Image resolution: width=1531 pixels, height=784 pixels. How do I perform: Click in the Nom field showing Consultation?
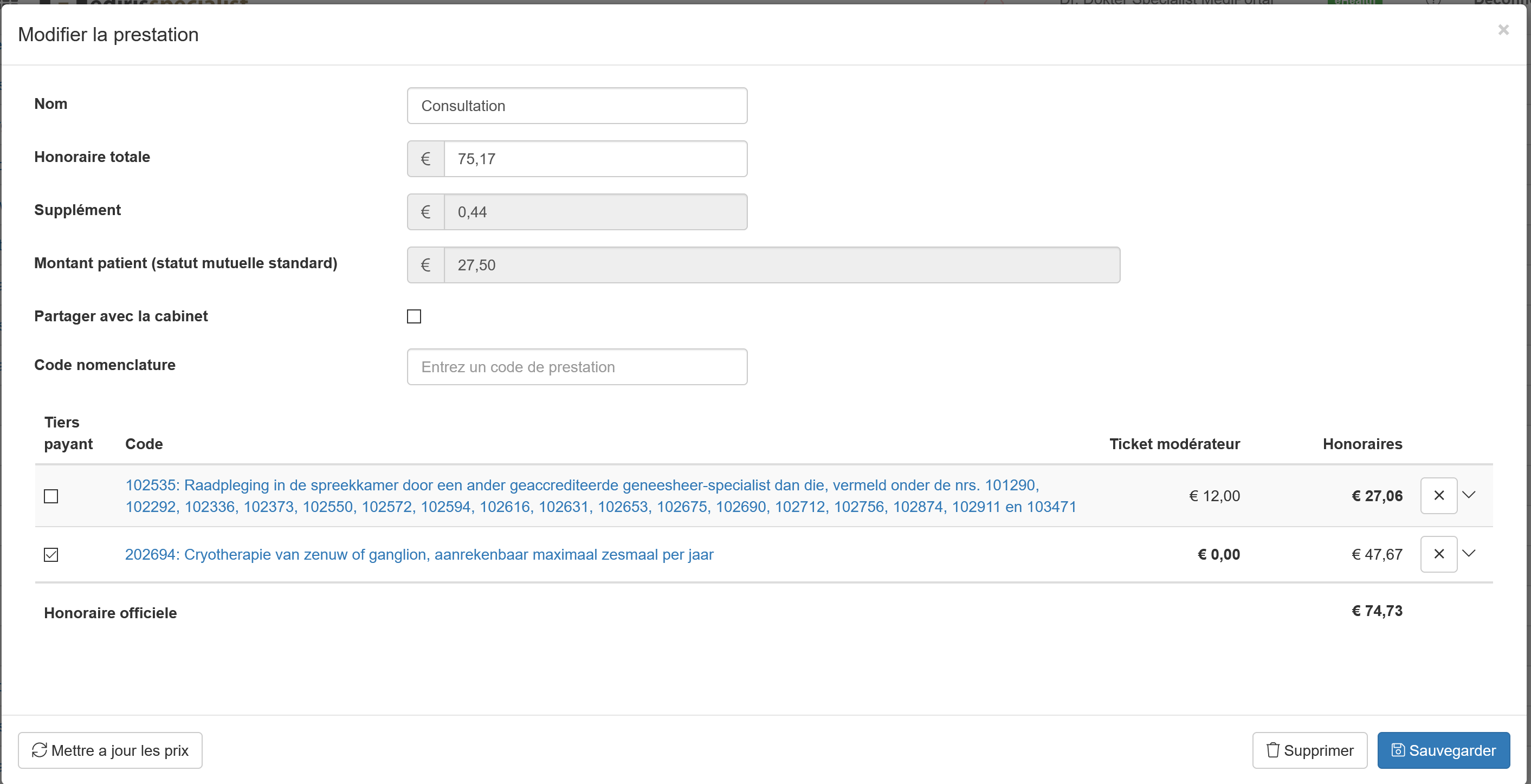point(577,106)
